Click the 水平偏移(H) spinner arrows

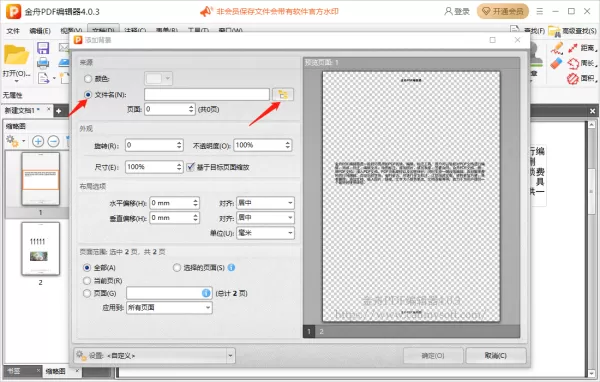click(196, 203)
